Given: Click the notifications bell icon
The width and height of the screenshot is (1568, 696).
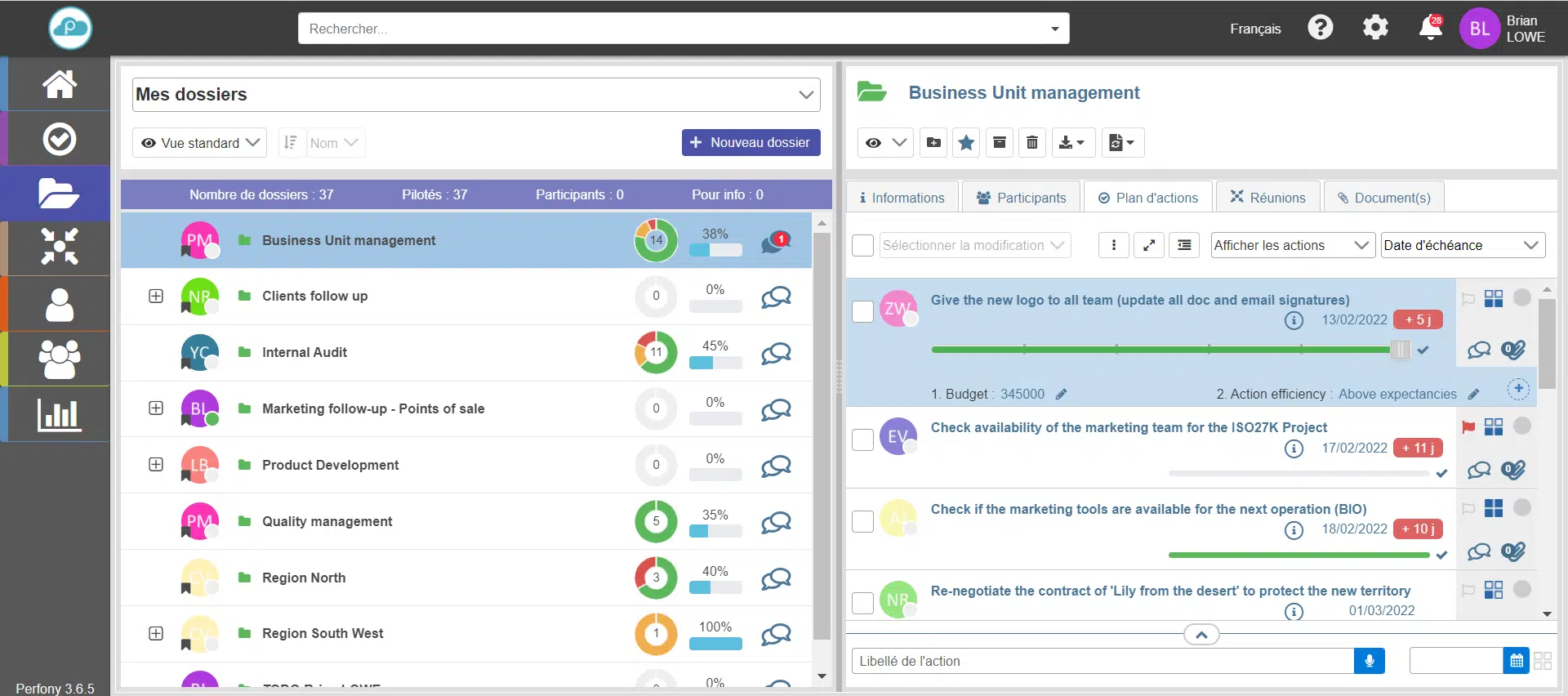Looking at the screenshot, I should [1430, 29].
